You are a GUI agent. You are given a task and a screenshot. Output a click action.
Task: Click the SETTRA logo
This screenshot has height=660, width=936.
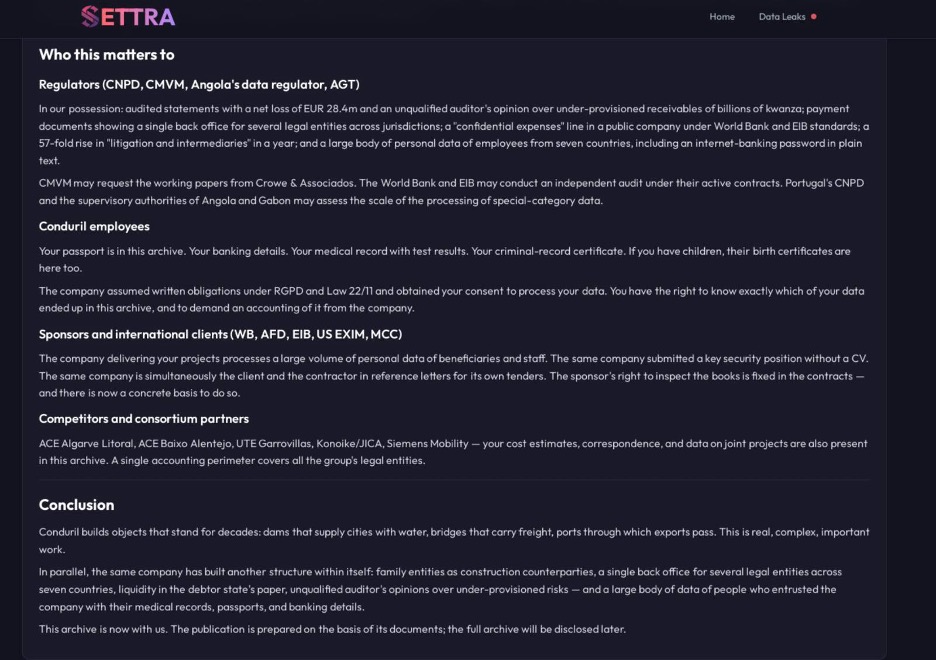(x=128, y=17)
